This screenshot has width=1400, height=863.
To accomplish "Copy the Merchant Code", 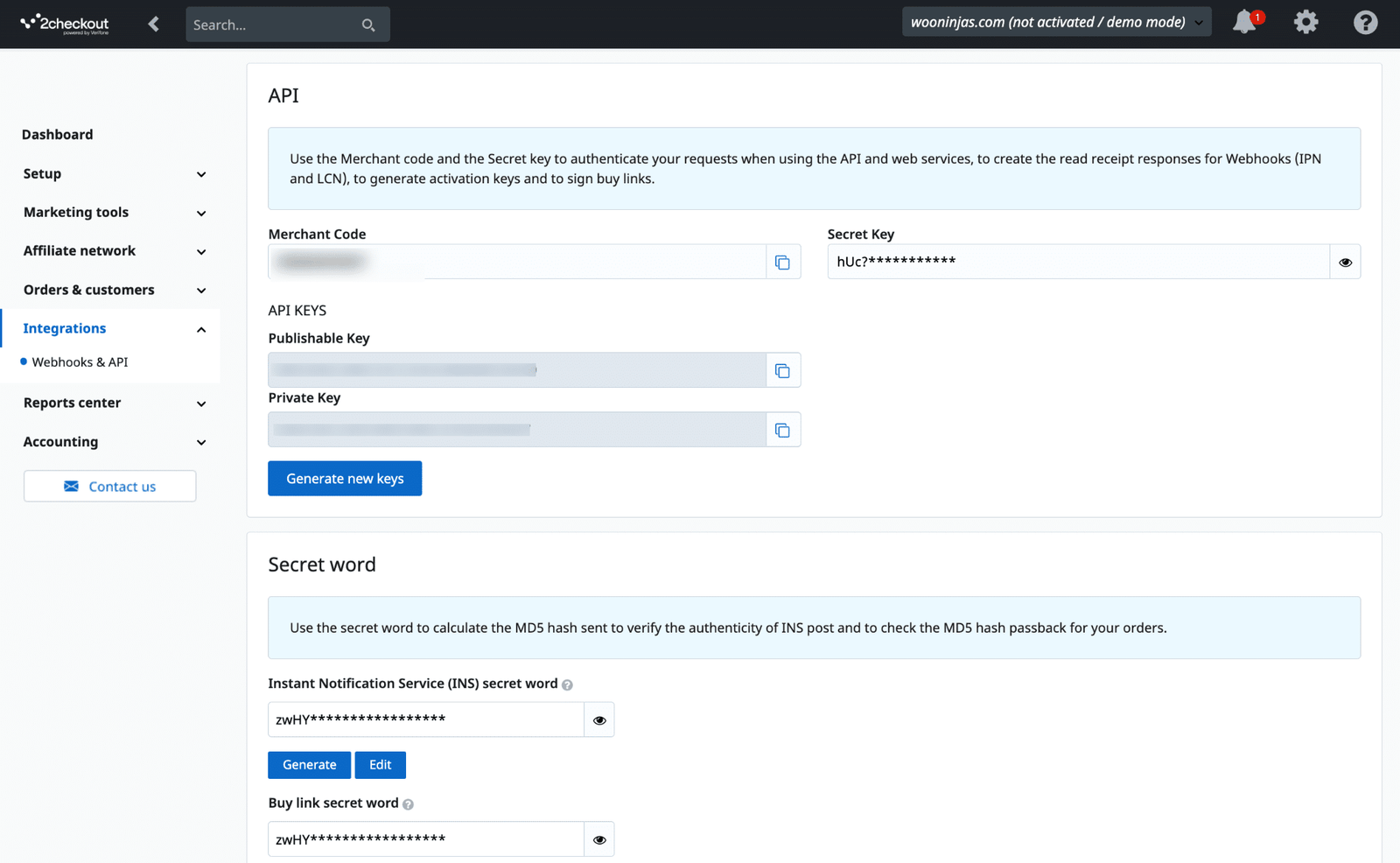I will [x=783, y=262].
